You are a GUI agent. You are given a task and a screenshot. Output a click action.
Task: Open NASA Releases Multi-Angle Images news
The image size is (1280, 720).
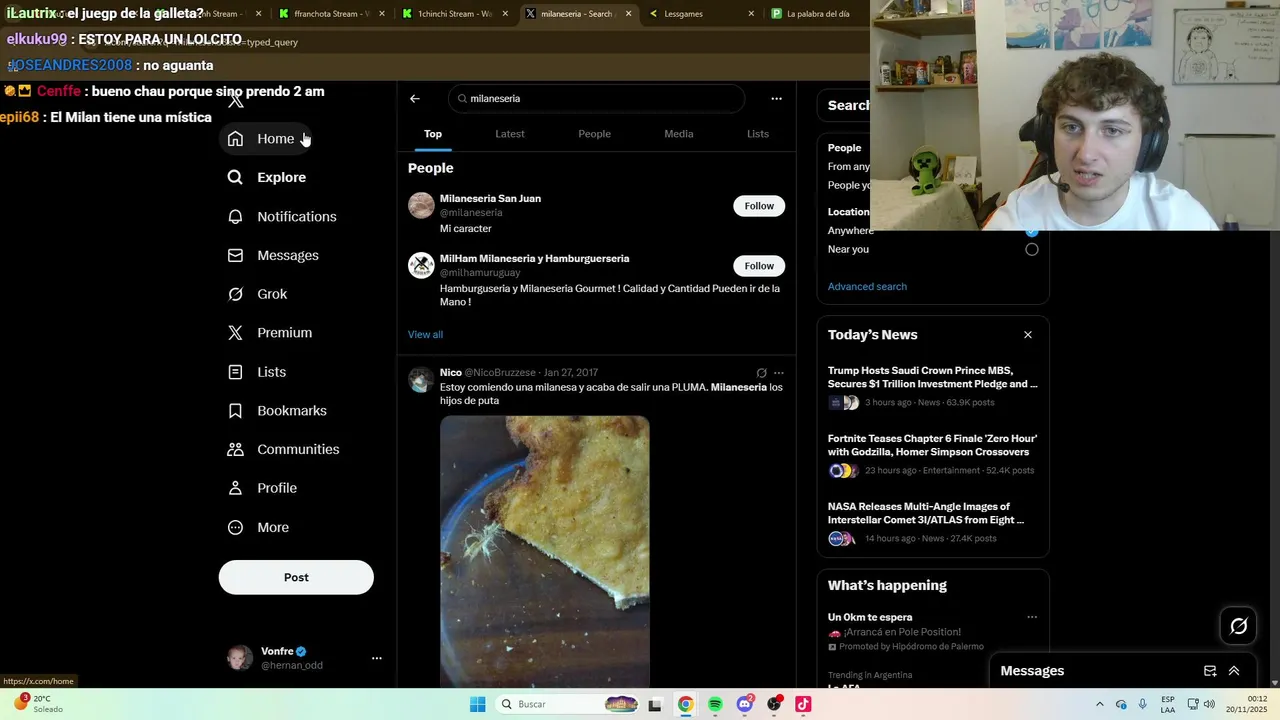tap(926, 513)
